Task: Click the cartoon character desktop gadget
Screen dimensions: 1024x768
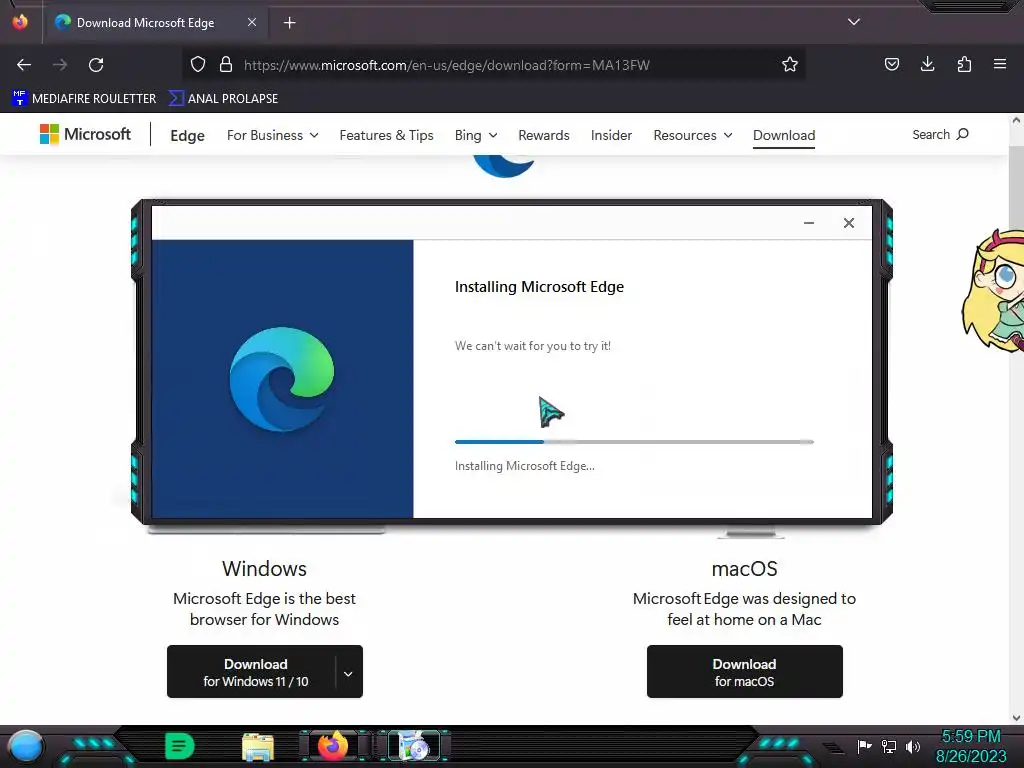Action: (993, 291)
